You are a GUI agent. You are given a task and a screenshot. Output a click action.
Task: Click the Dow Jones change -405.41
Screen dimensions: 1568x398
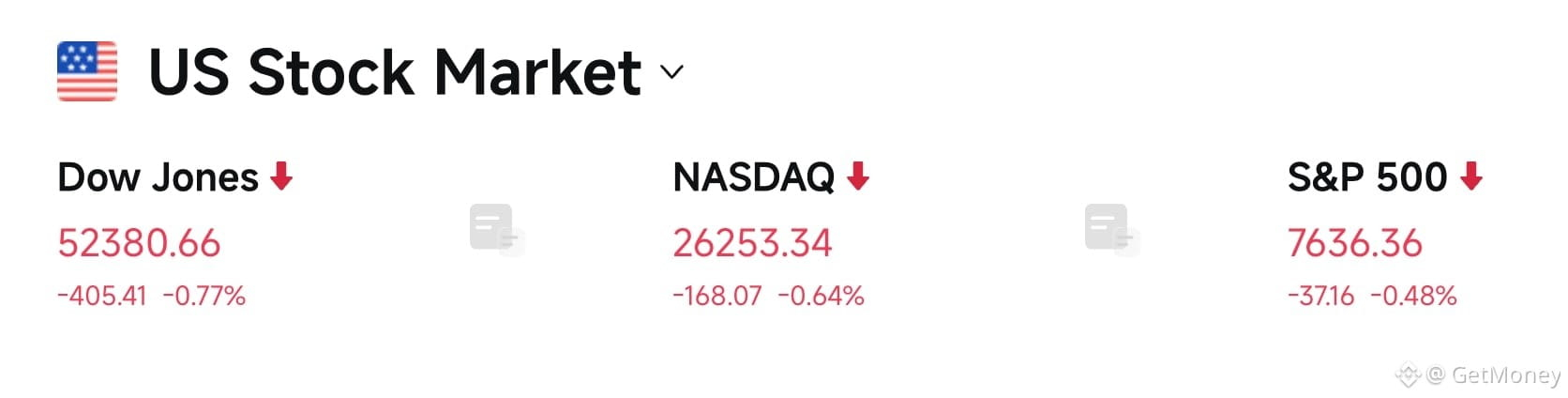click(x=102, y=297)
